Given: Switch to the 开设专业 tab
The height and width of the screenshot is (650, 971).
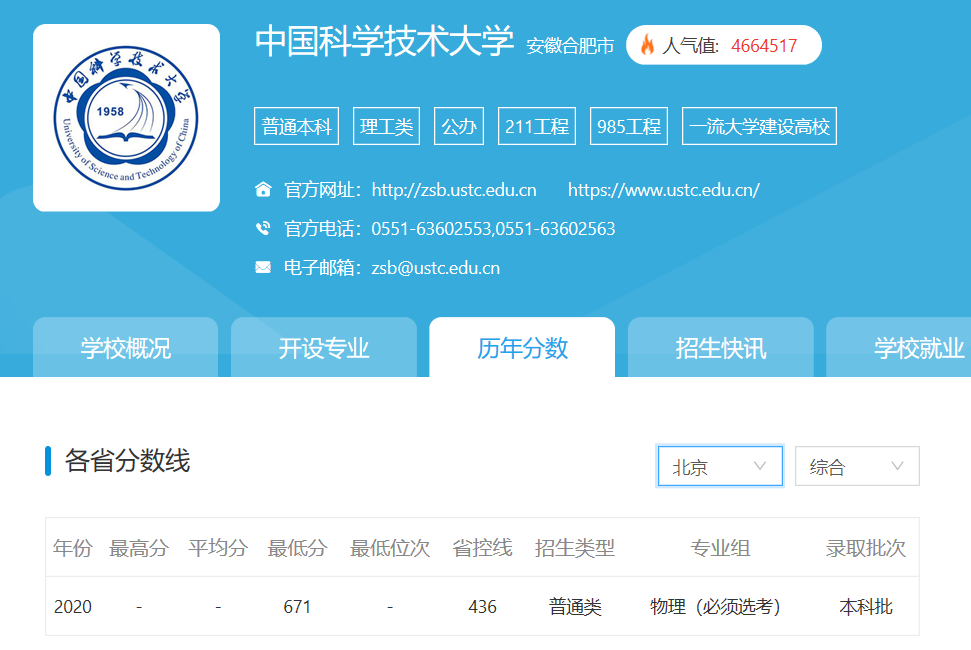Looking at the screenshot, I should pyautogui.click(x=323, y=347).
